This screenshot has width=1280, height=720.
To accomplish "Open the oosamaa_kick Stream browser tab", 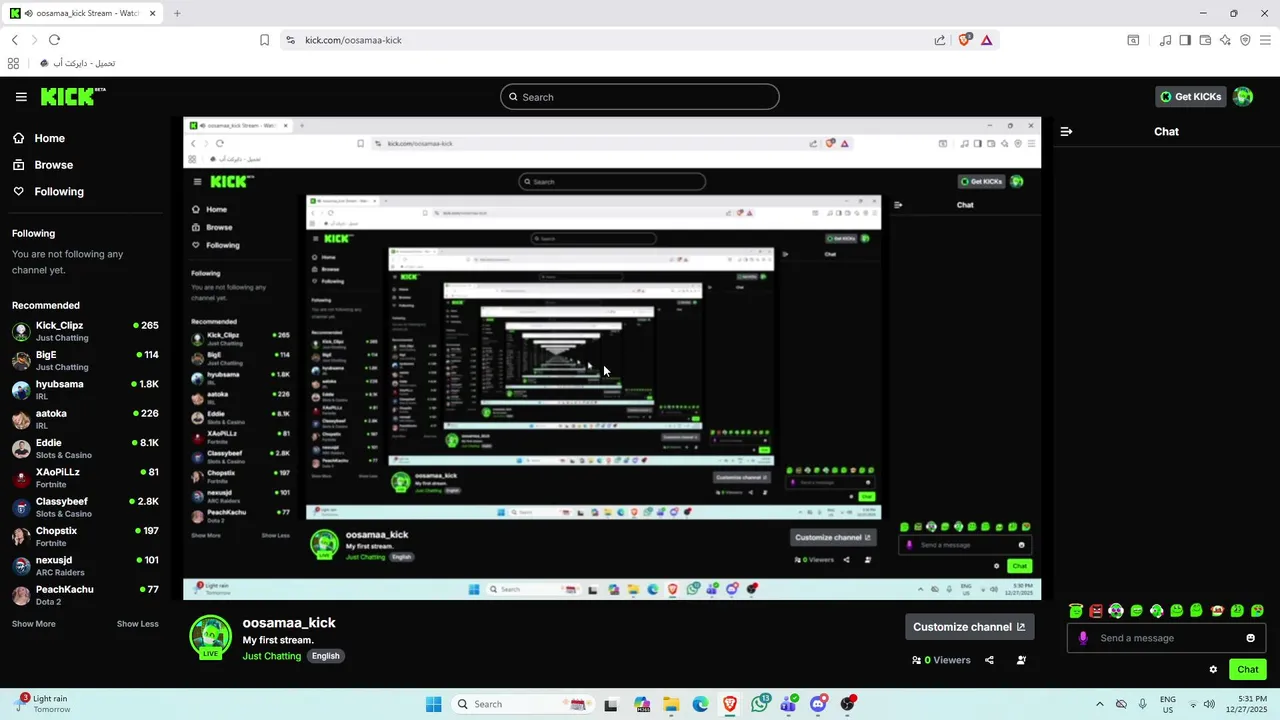I will coord(83,13).
